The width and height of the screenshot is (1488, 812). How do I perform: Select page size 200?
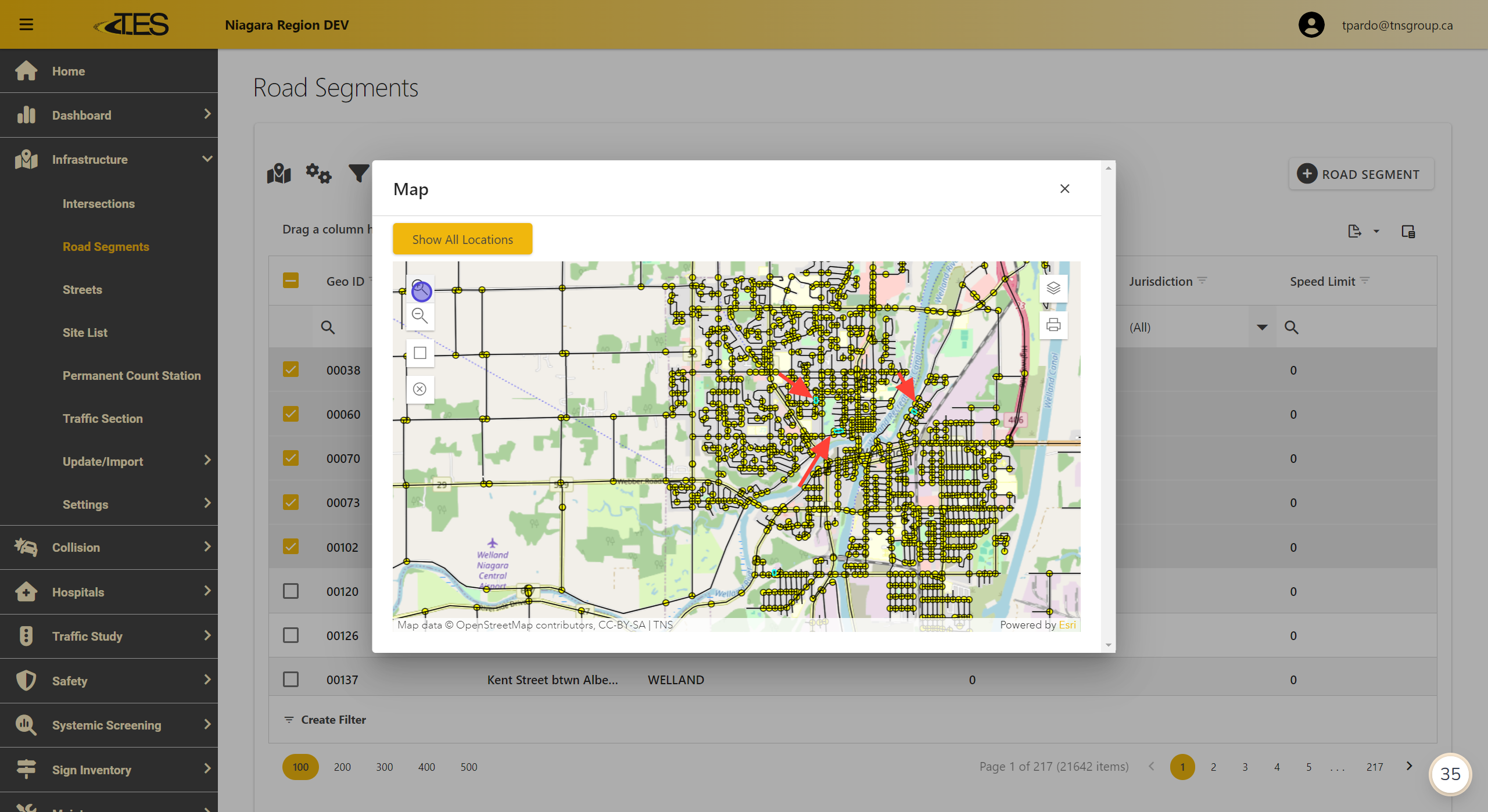[x=342, y=767]
